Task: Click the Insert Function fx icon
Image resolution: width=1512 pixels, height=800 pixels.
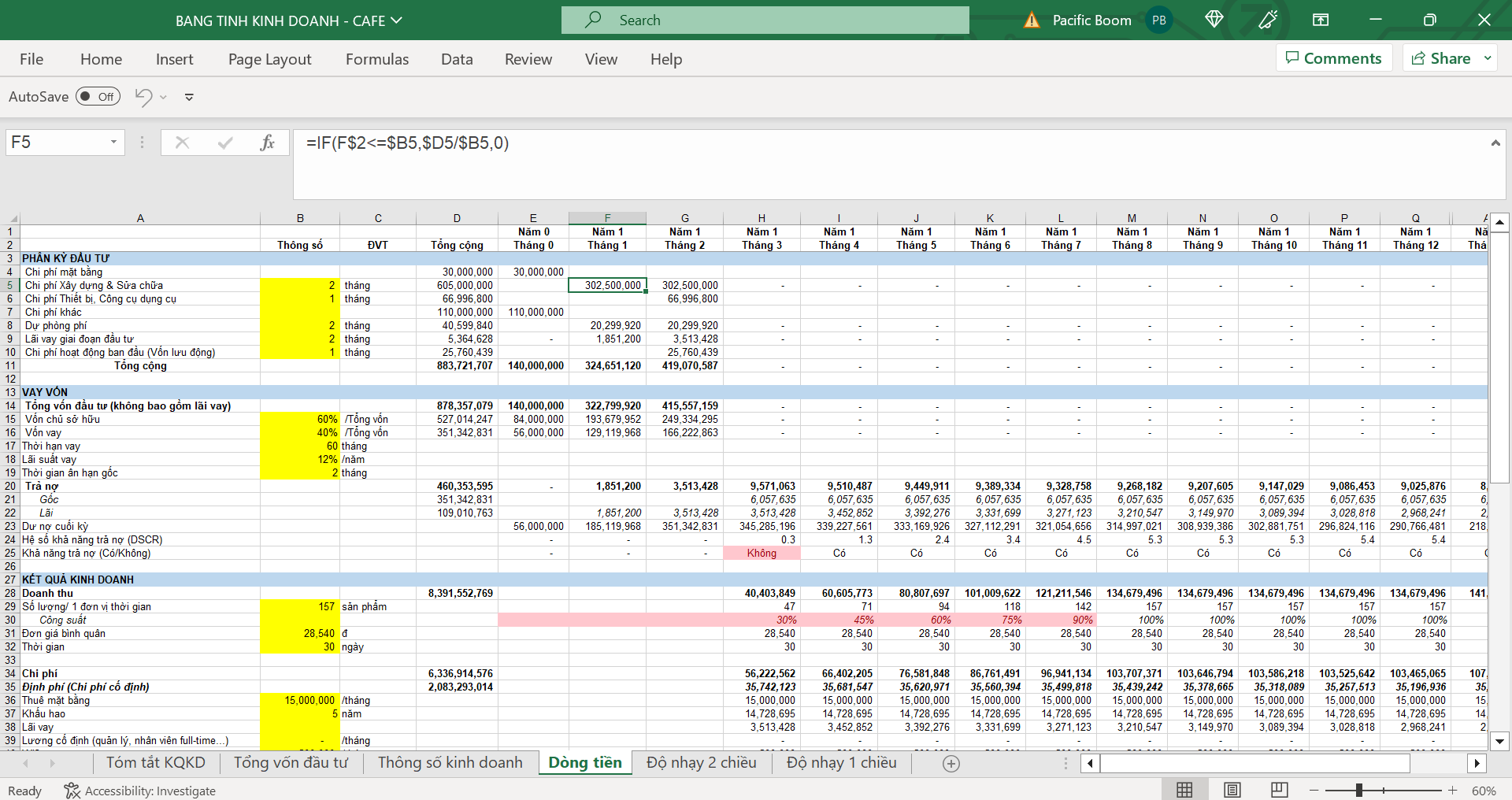Action: [x=267, y=143]
